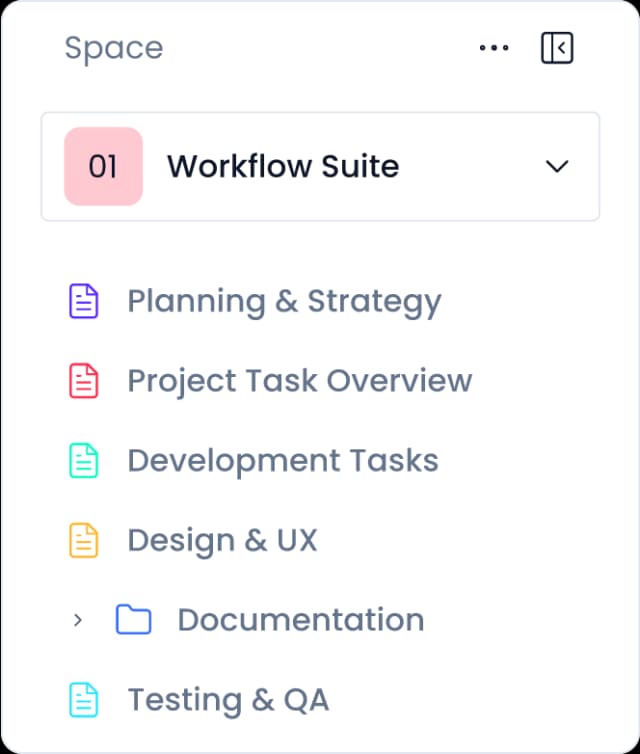Click the Workflow Suite workspace name
Image resolution: width=640 pixels, height=754 pixels.
[x=283, y=166]
